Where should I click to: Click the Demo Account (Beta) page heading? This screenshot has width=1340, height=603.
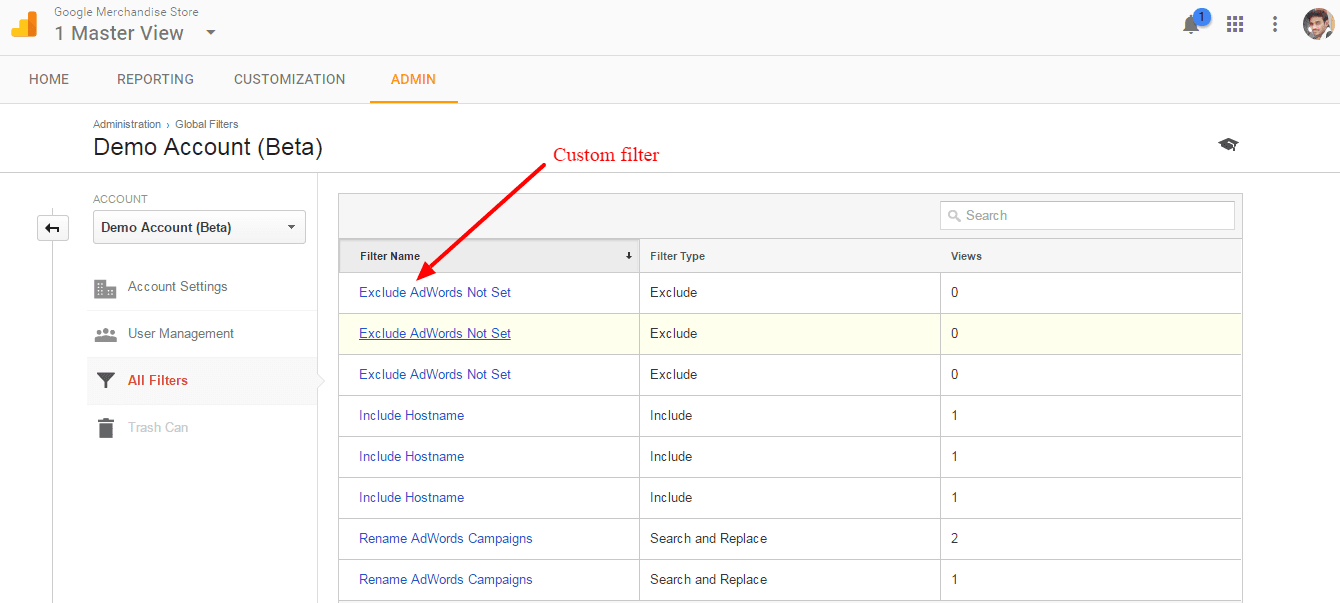click(x=208, y=147)
